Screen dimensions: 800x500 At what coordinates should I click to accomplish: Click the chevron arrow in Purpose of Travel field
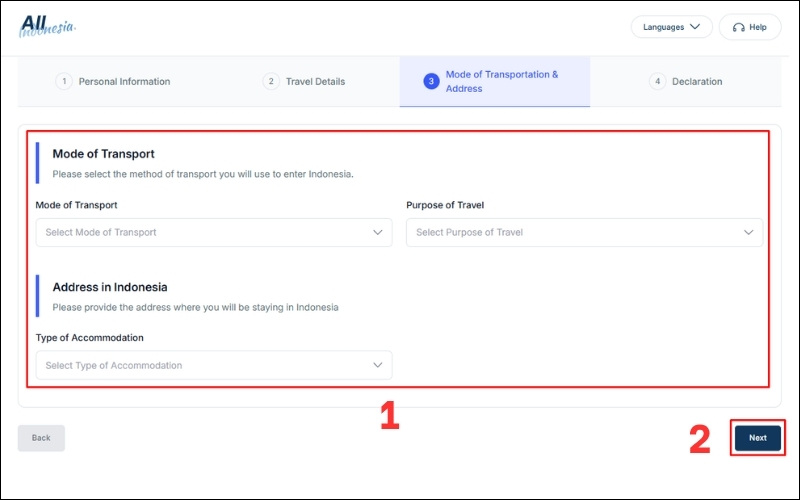pos(749,232)
